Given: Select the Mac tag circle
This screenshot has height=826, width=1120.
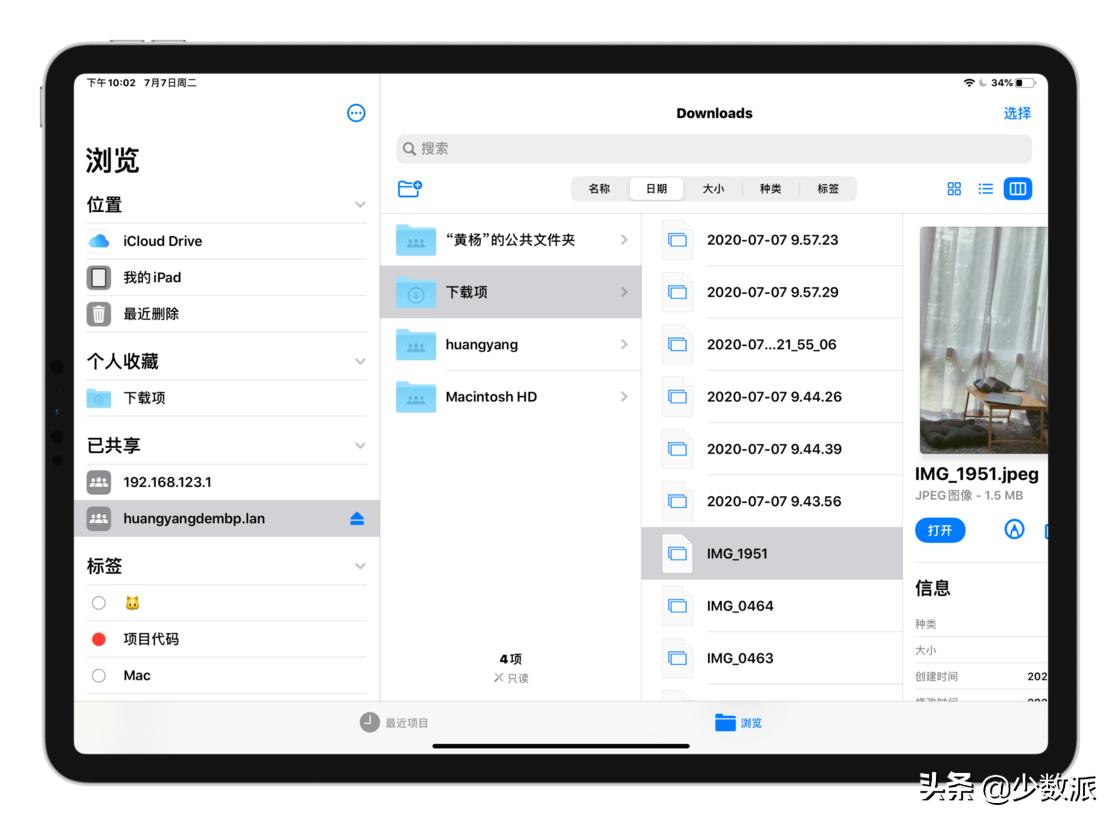Looking at the screenshot, I should (99, 675).
